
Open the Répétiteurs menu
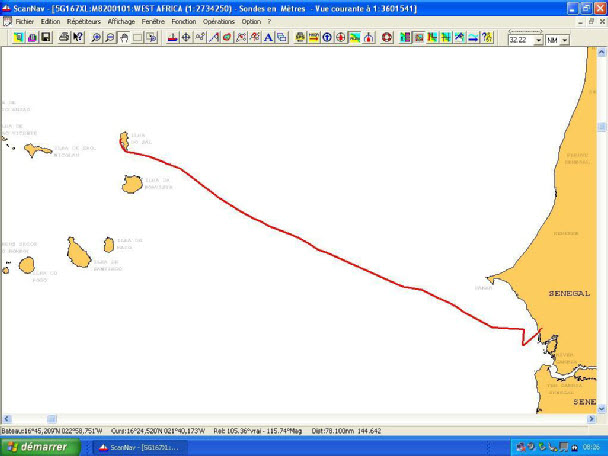(x=83, y=21)
